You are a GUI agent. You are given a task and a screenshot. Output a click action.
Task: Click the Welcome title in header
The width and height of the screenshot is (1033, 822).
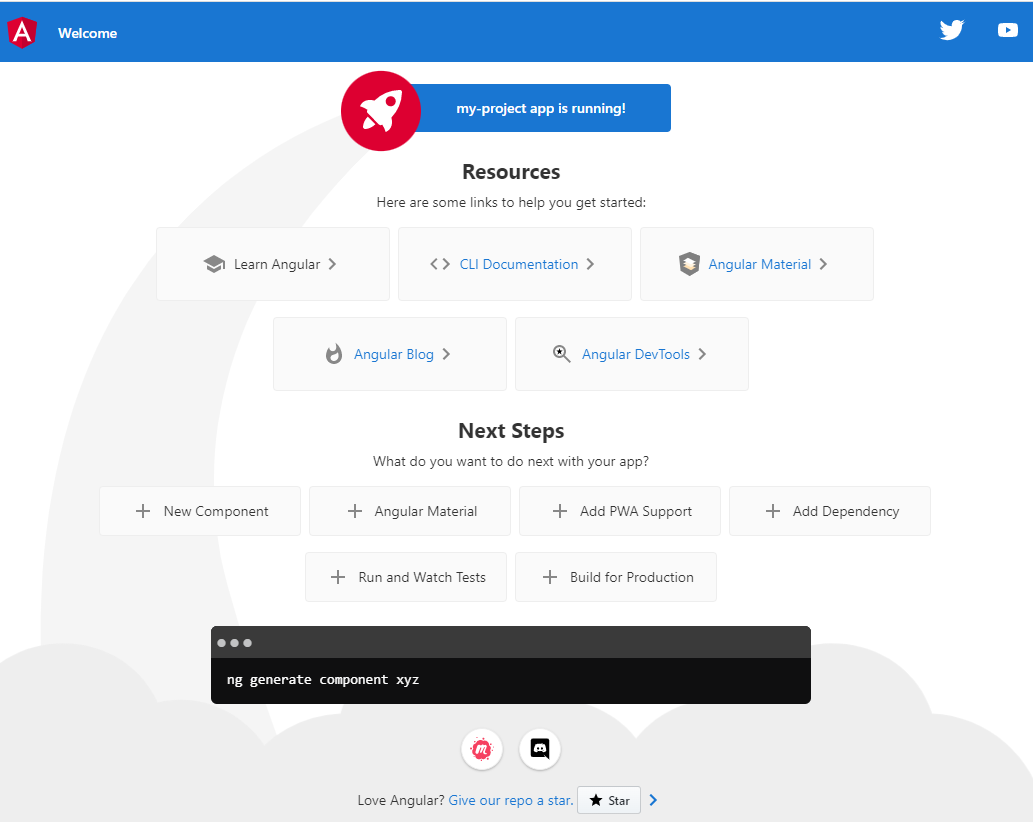[x=88, y=33]
